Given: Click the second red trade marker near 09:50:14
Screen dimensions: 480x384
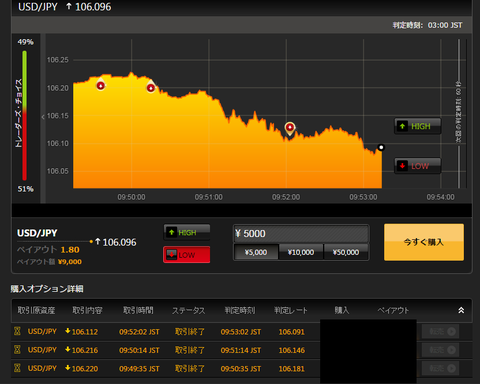Looking at the screenshot, I should click(x=151, y=88).
